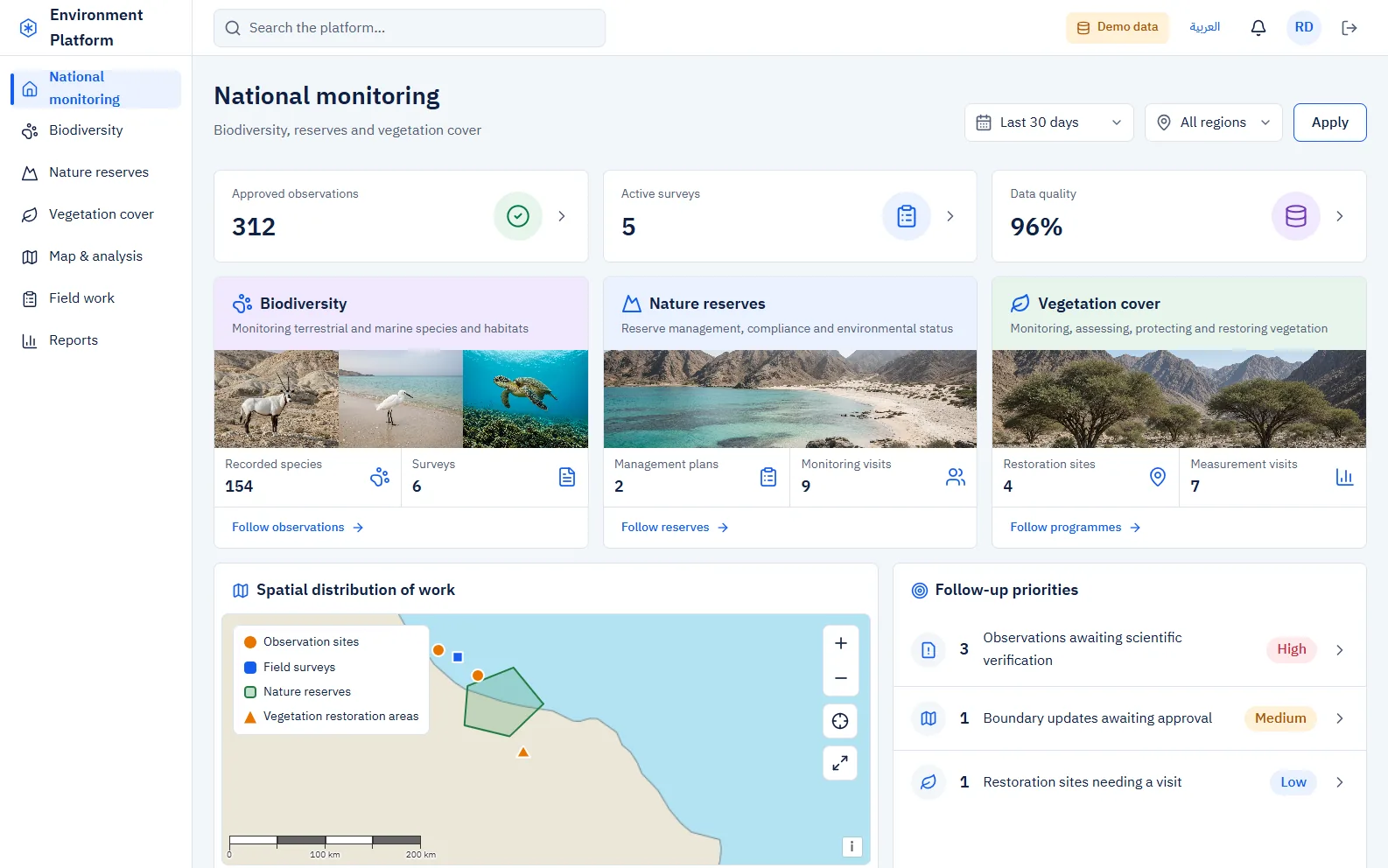This screenshot has height=868, width=1388.
Task: Show map attribution info icon
Action: click(x=852, y=846)
